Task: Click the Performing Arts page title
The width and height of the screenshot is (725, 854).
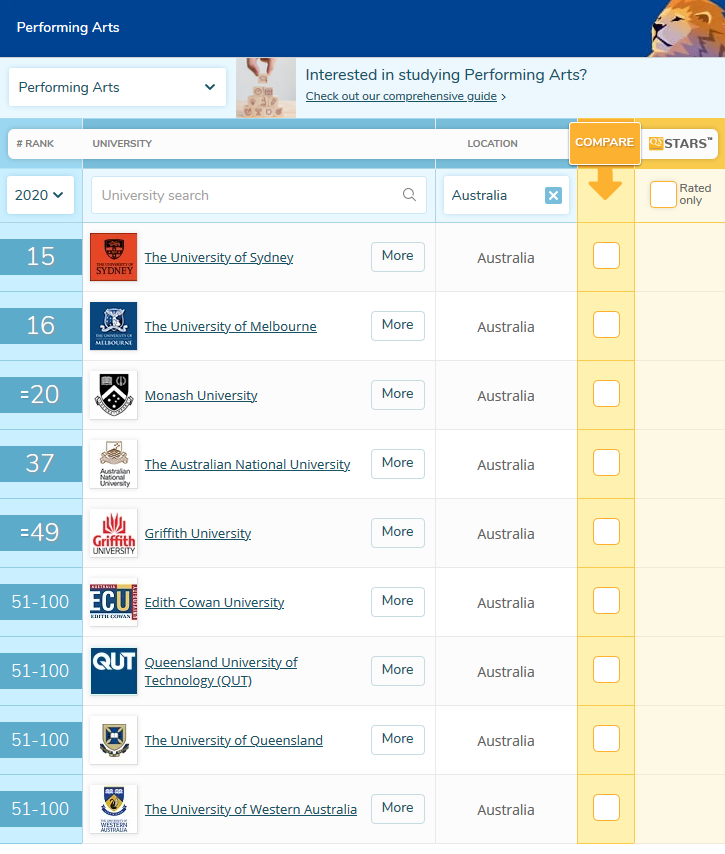Action: (x=68, y=27)
